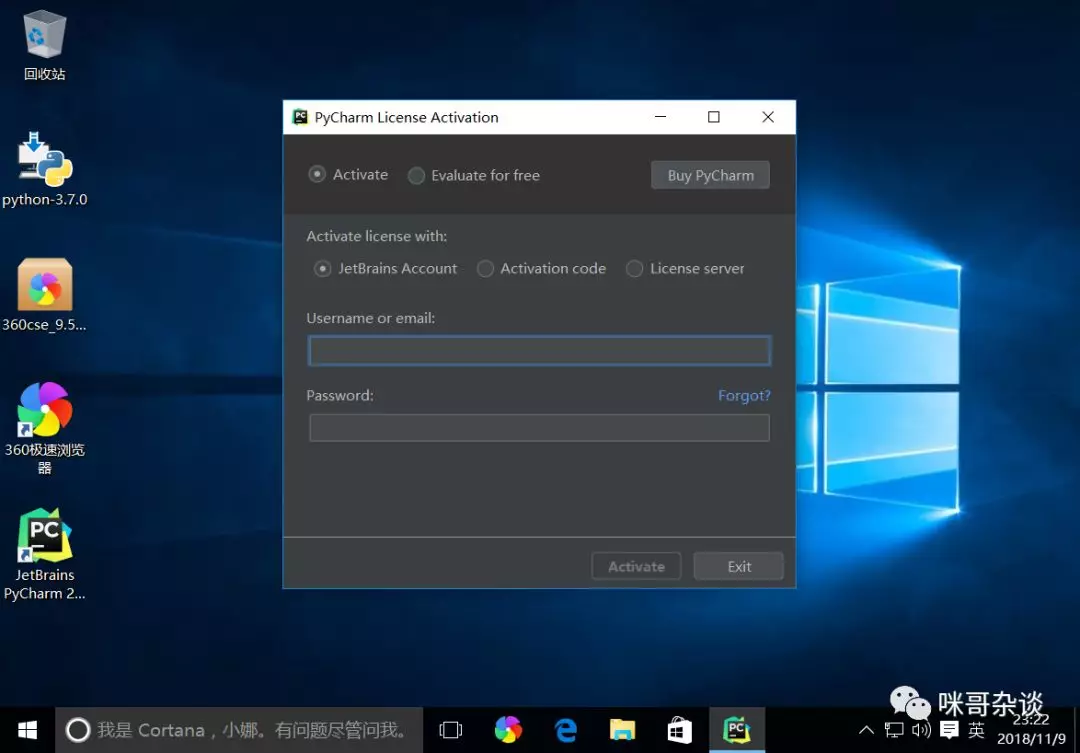1080x753 pixels.
Task: Open File Explorer from the taskbar
Action: tap(623, 730)
